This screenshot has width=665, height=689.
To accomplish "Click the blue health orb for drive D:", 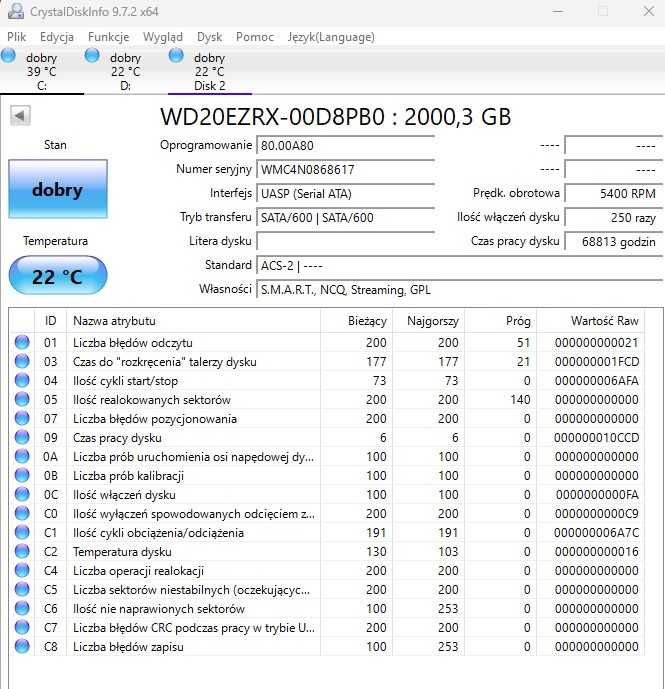I will [x=92, y=56].
